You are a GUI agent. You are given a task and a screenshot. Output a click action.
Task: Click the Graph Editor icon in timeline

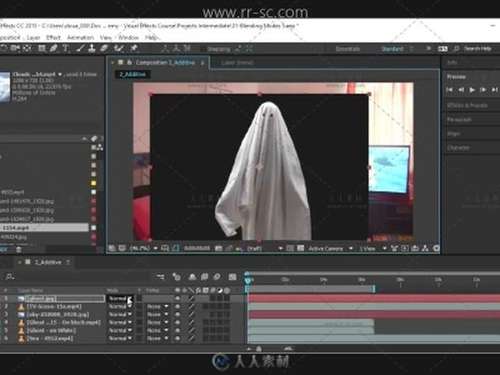[233, 277]
